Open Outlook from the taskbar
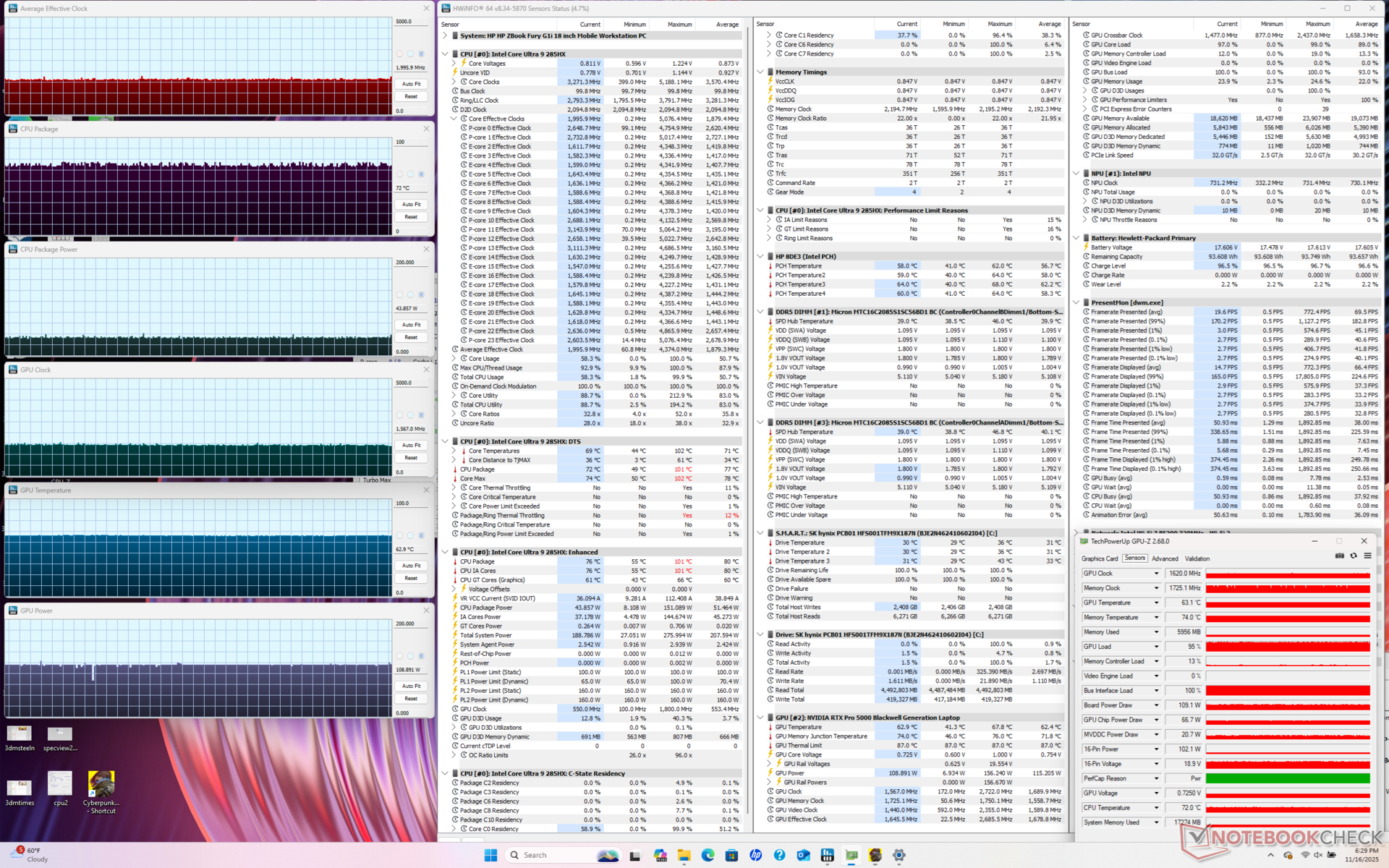Image resolution: width=1389 pixels, height=868 pixels. point(803,855)
